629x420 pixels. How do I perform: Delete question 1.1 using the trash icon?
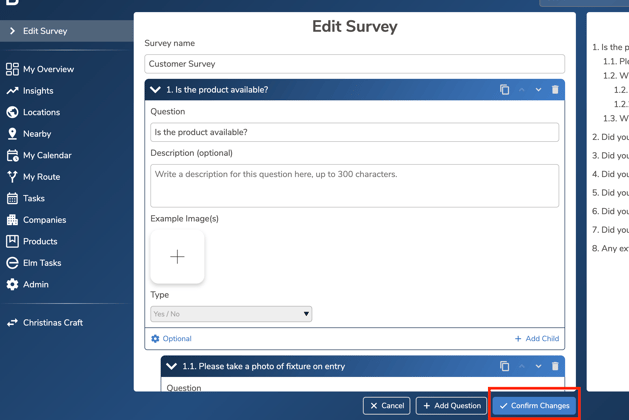[555, 367]
